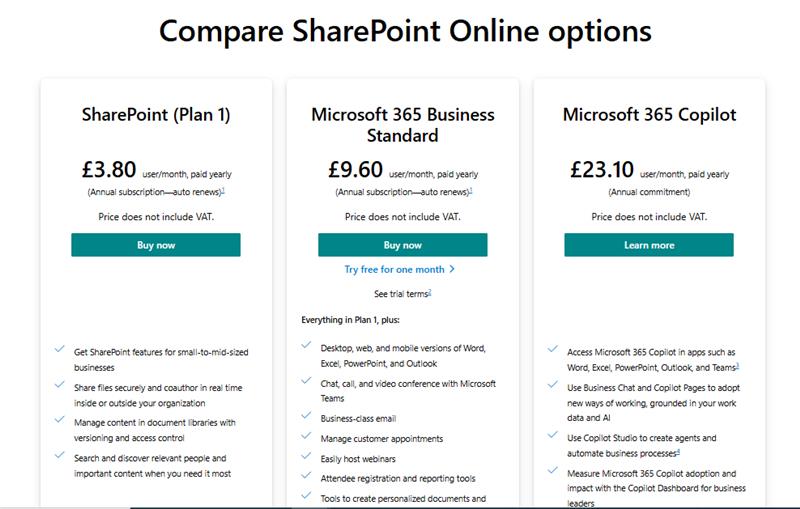Click checkmark beside Easily host webinars
Viewport: 800px width, 509px height.
click(x=306, y=455)
